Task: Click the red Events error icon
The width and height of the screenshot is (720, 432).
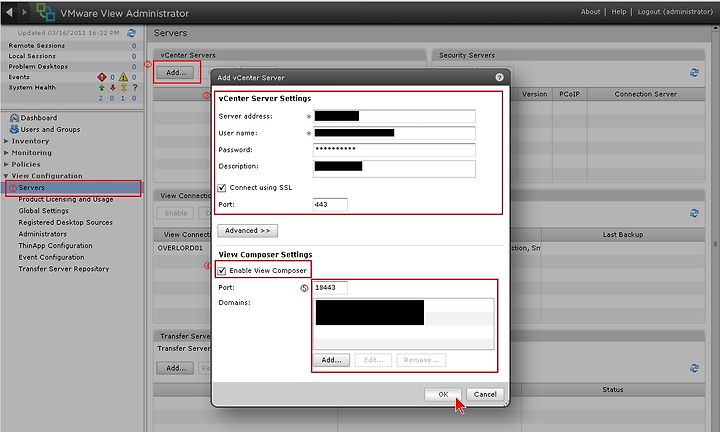Action: click(x=101, y=77)
